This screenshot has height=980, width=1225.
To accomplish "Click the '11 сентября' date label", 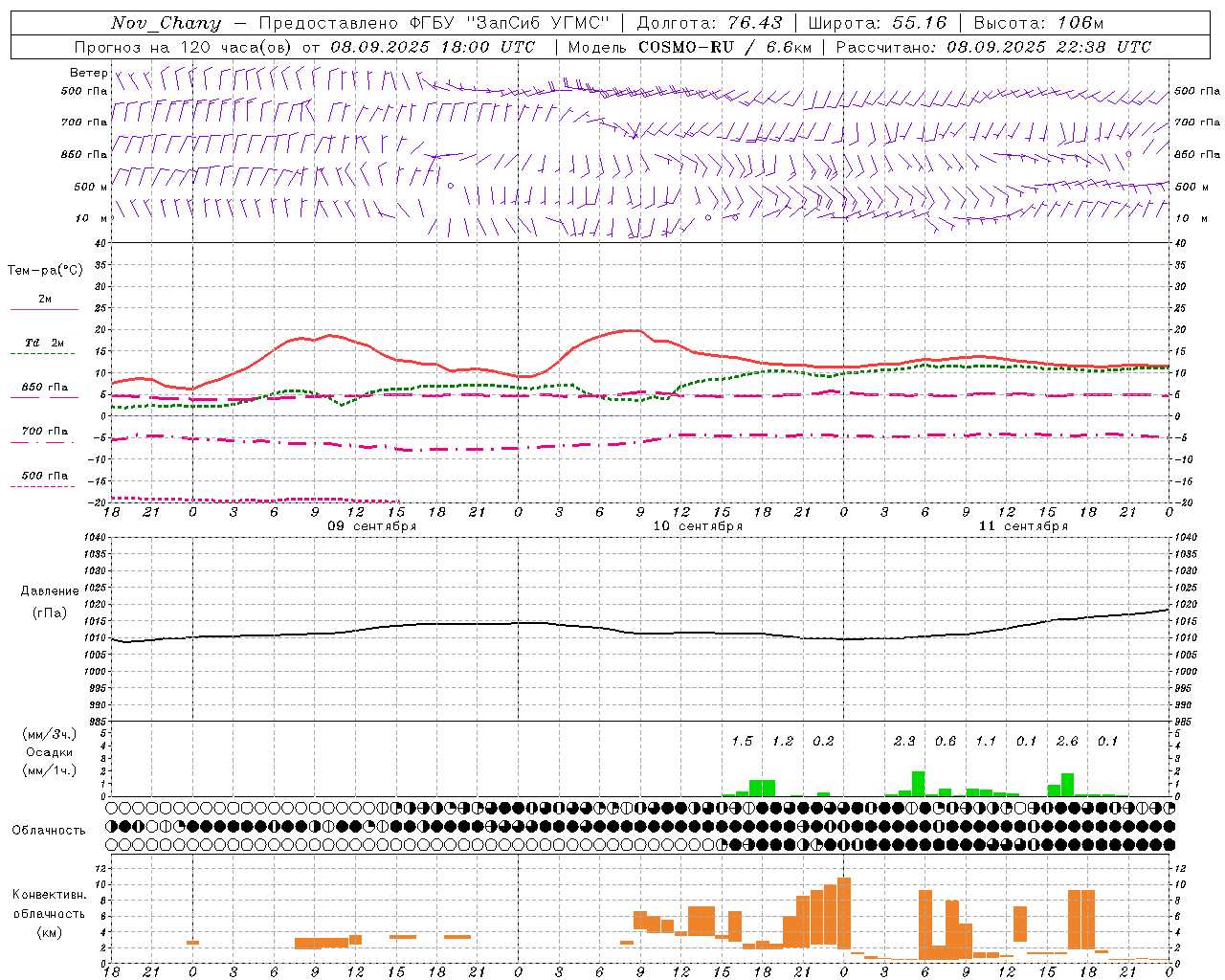I will pyautogui.click(x=1023, y=526).
